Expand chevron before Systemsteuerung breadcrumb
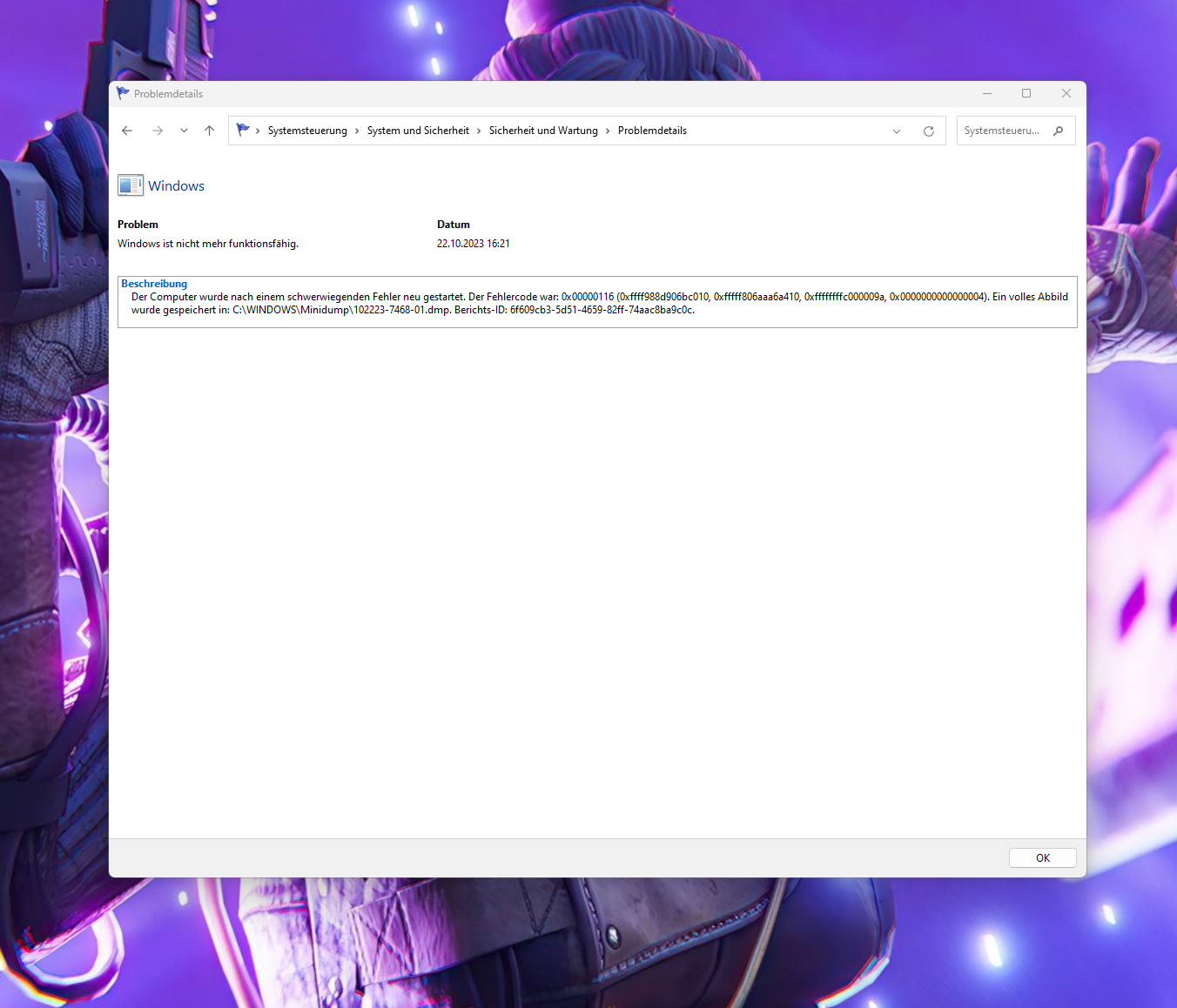The width and height of the screenshot is (1177, 1008). [x=258, y=131]
